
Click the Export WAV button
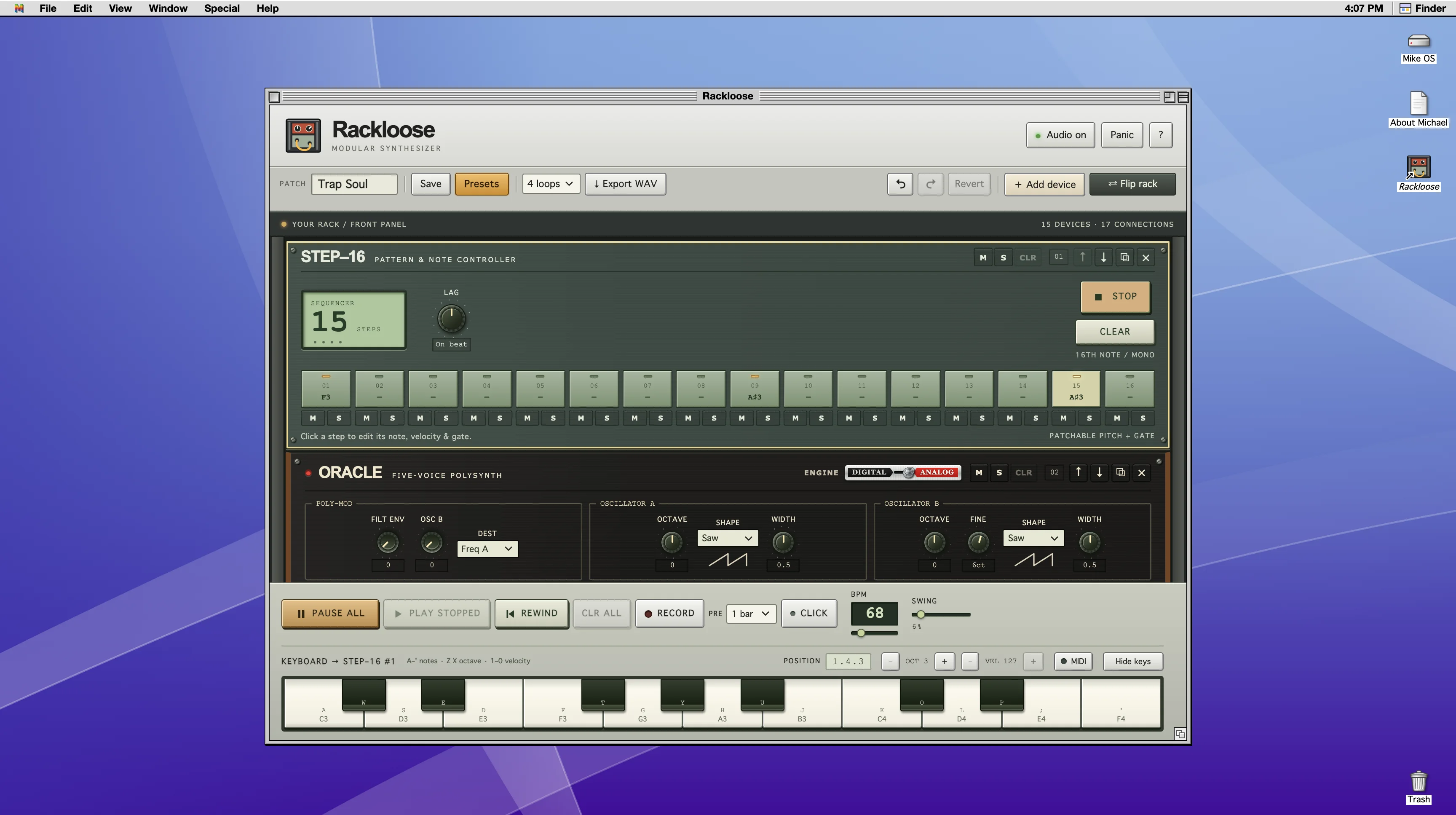(626, 184)
